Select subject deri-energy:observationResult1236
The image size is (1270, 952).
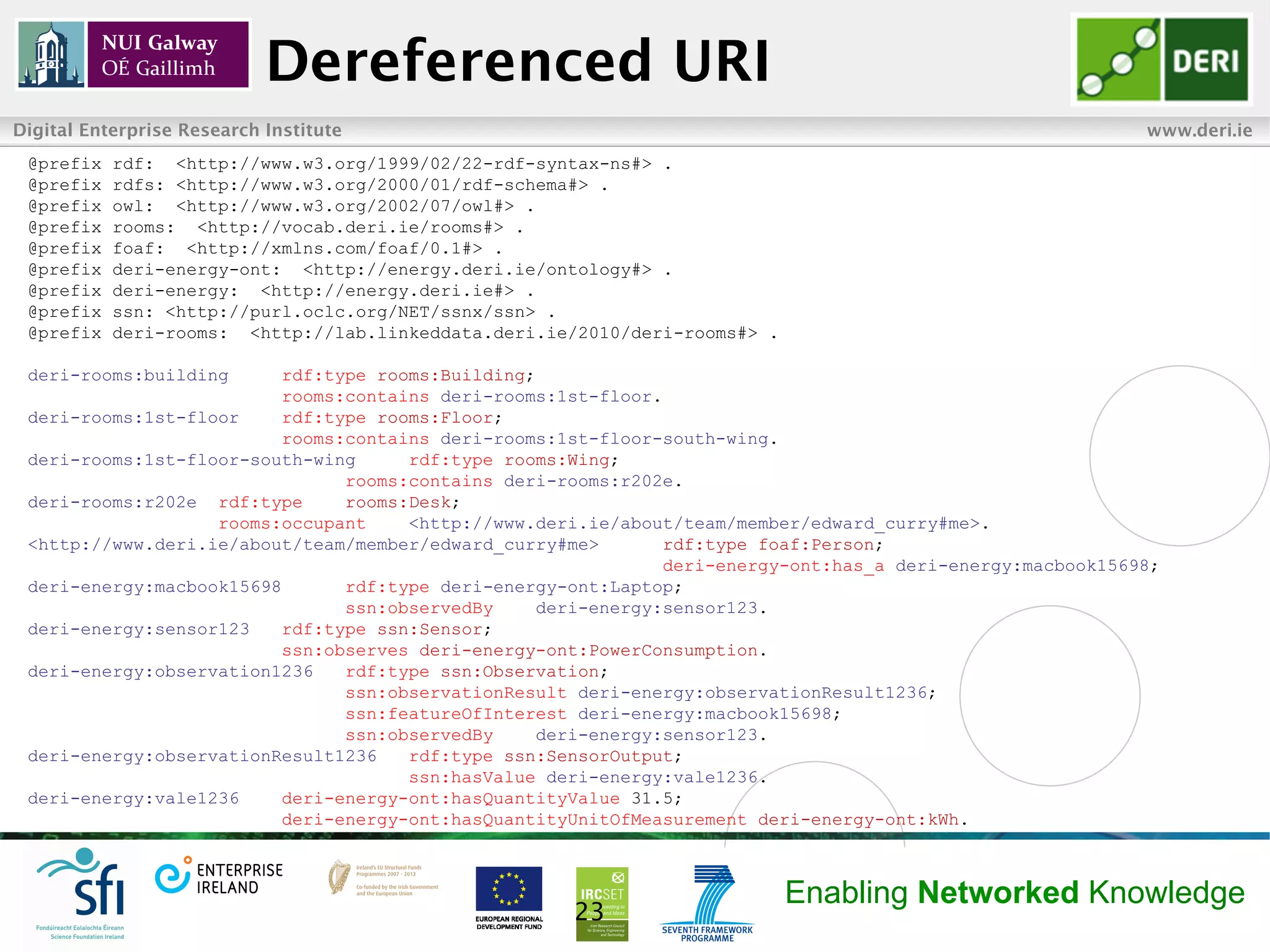(x=202, y=756)
